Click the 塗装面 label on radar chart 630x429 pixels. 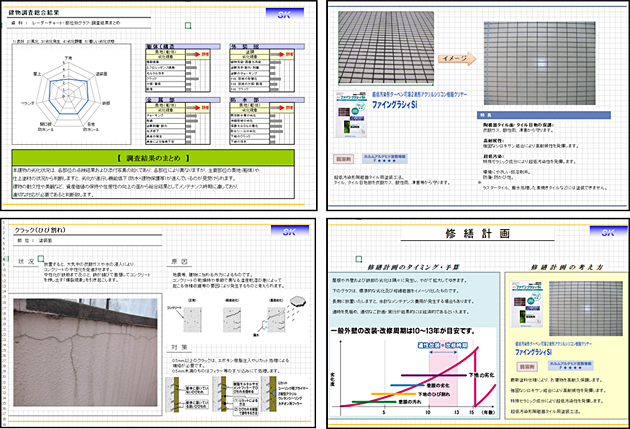point(101,74)
